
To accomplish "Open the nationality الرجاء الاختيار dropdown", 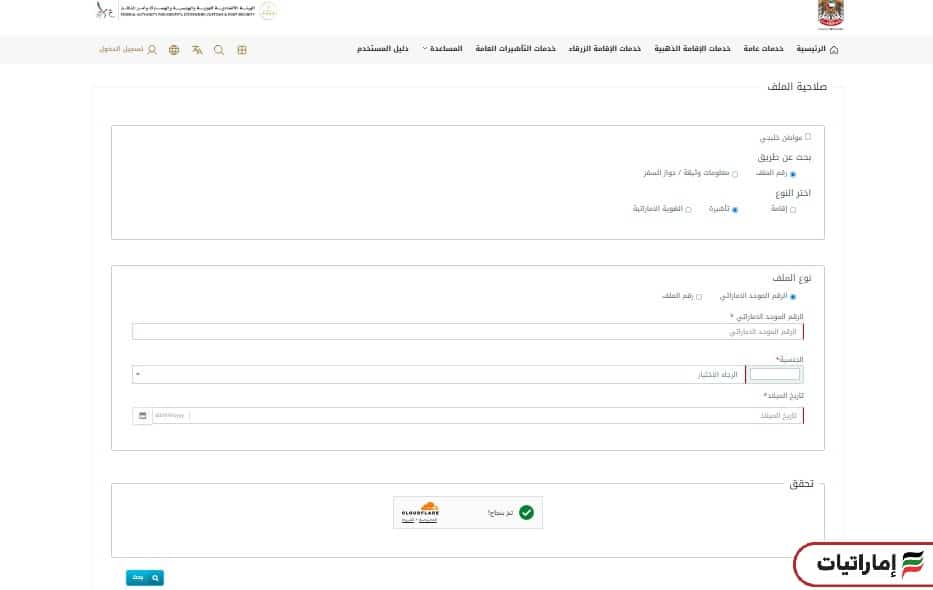I will pyautogui.click(x=440, y=374).
